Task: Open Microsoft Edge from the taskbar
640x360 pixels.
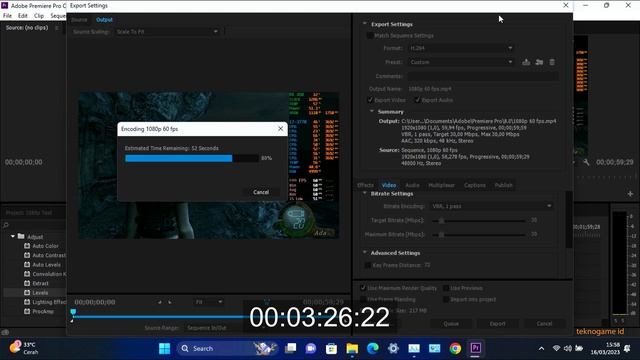Action: click(x=373, y=348)
